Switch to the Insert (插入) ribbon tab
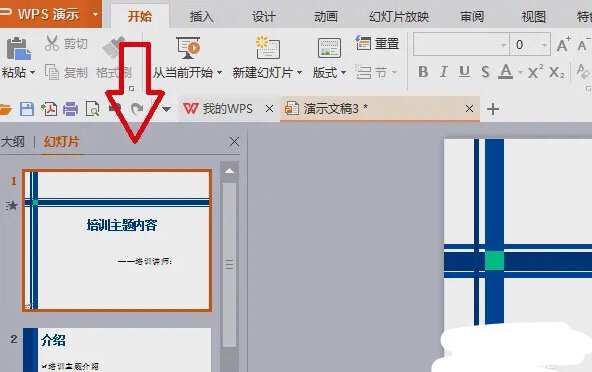Screen dimensions: 592x372 tap(201, 17)
